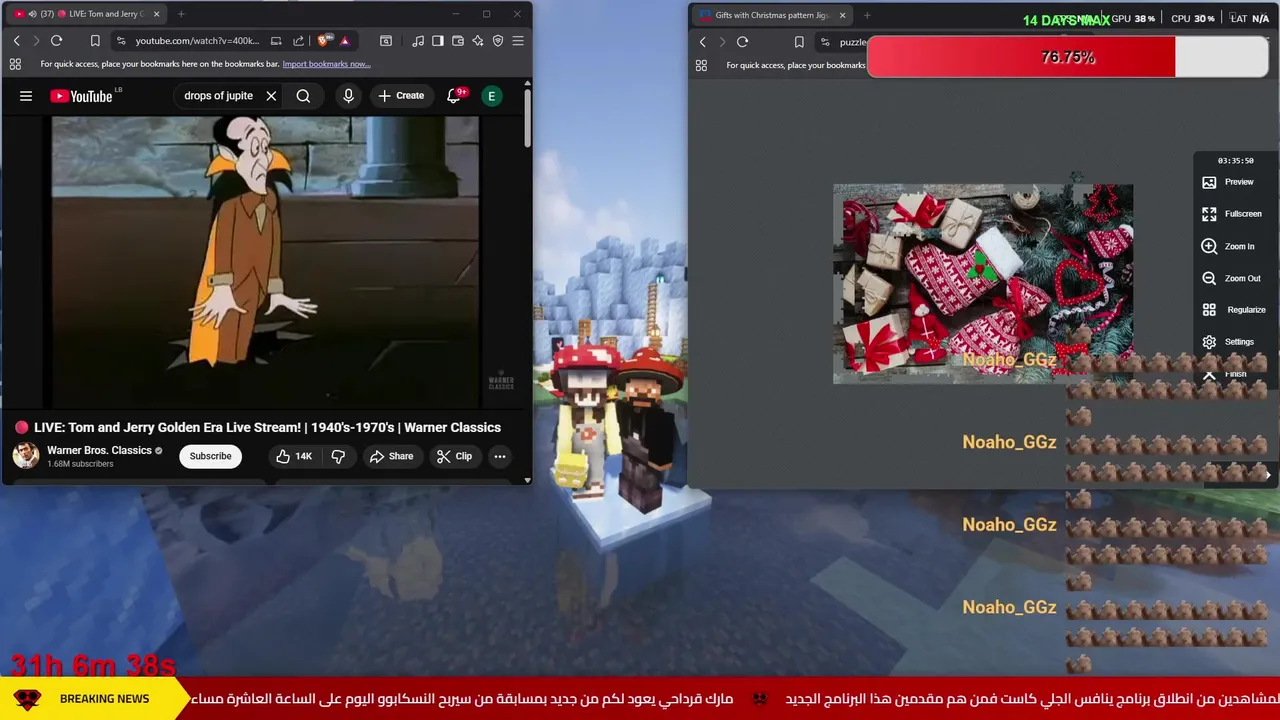Clear the YouTube search text with X
The height and width of the screenshot is (720, 1280).
(x=271, y=96)
